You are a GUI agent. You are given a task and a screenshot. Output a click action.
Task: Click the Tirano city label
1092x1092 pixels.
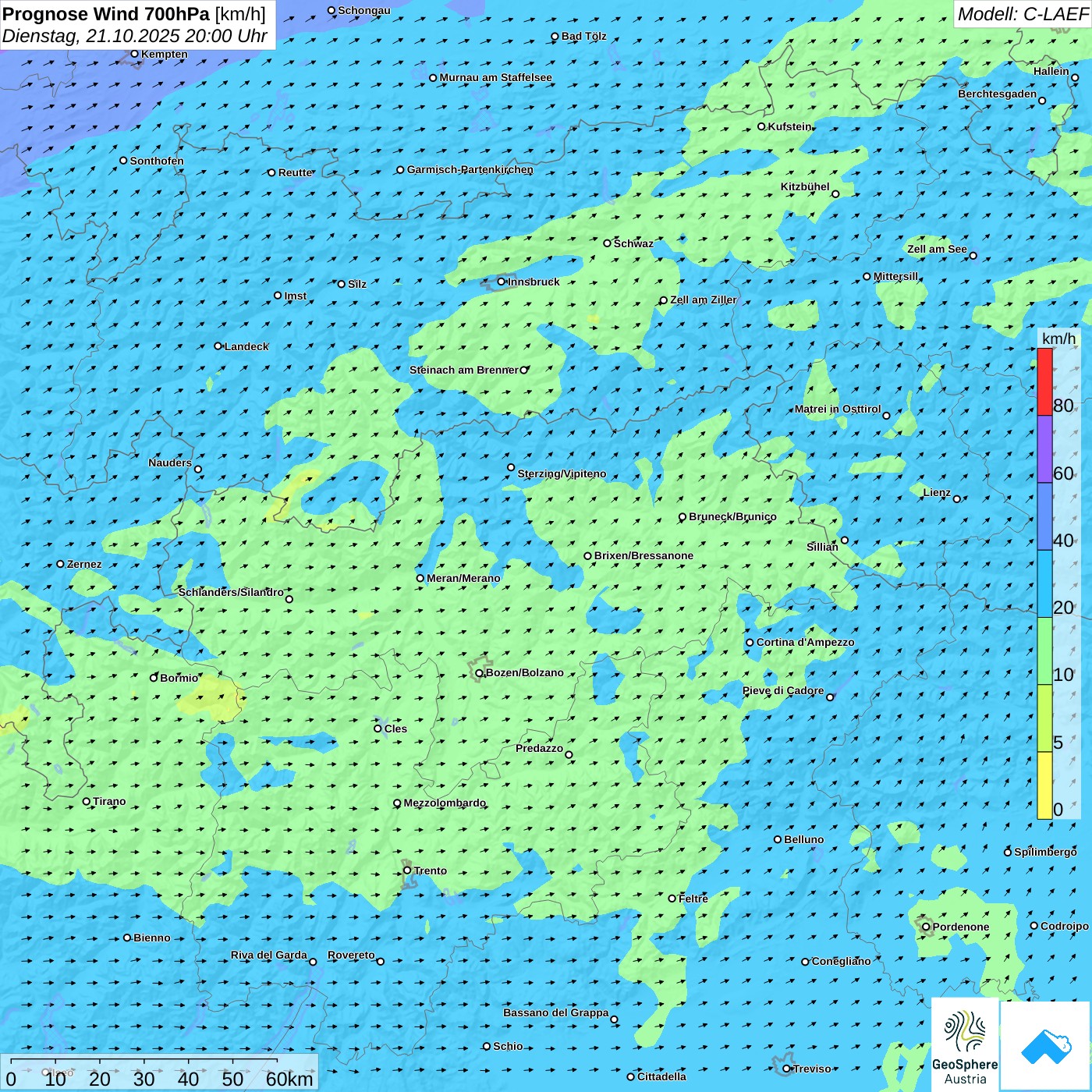[x=109, y=801]
